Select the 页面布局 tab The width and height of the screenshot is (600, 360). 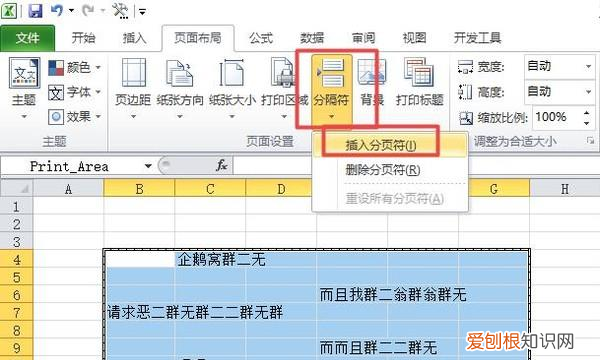(198, 38)
